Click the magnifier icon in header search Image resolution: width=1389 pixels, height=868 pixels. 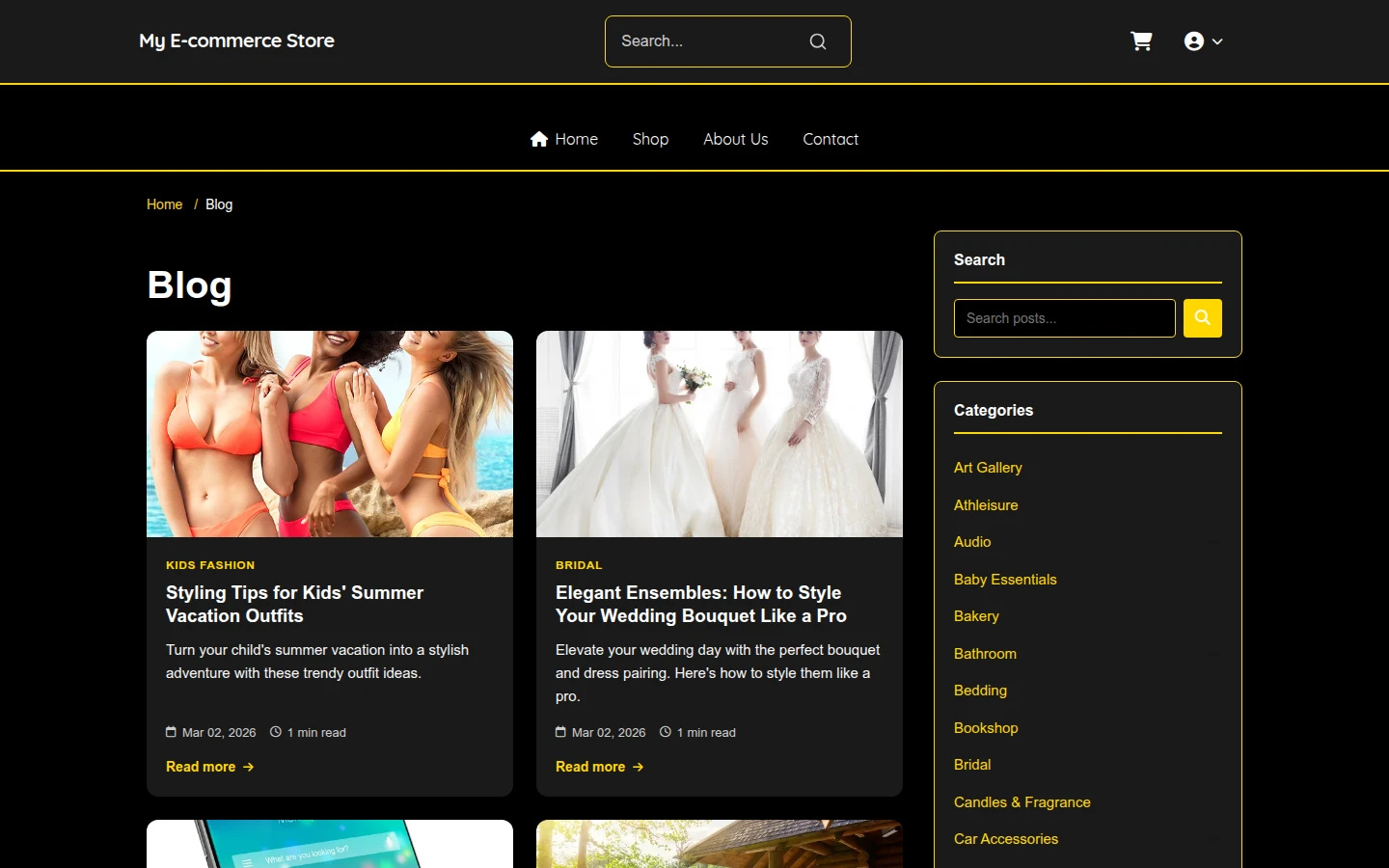(x=818, y=41)
